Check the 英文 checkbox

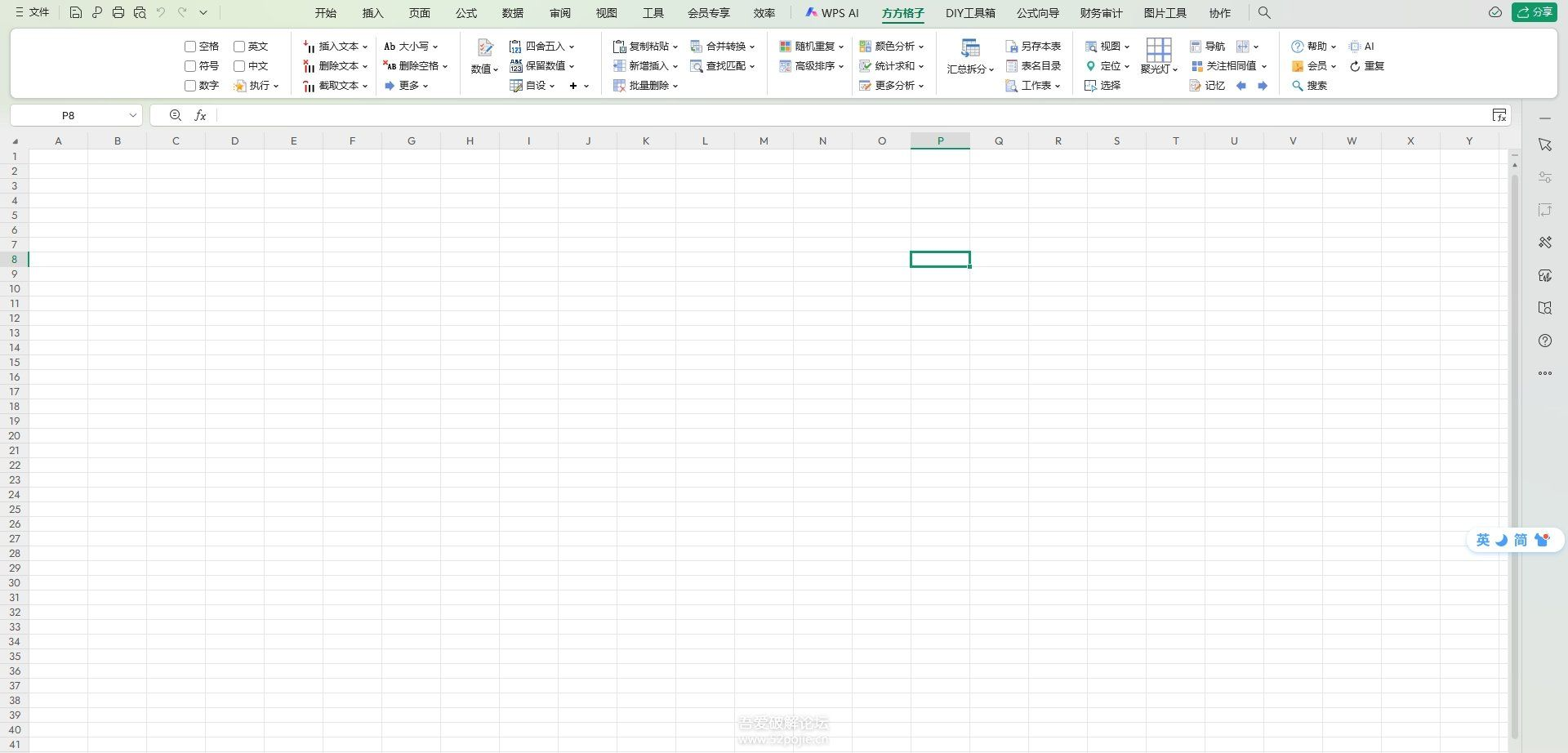(239, 47)
